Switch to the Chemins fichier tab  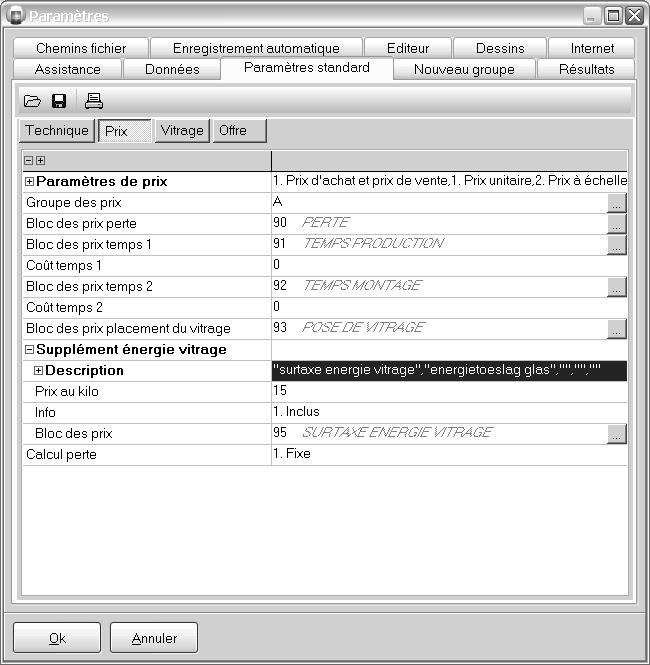(x=81, y=48)
